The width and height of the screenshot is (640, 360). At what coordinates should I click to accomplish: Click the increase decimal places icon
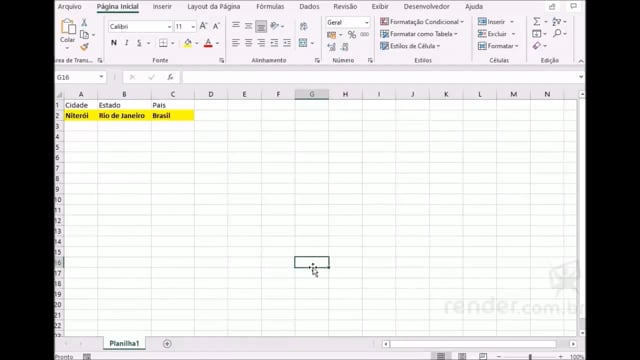point(331,47)
